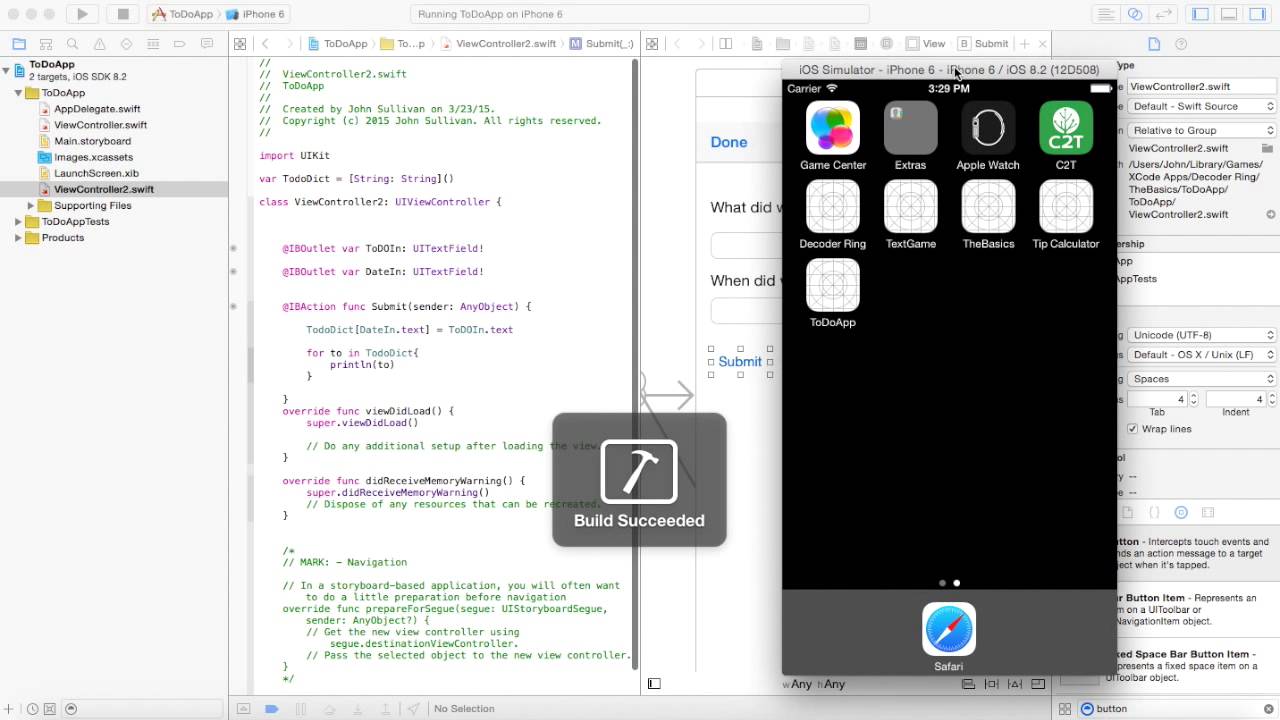Stop the running ToDoApp
The height and width of the screenshot is (720, 1280).
(x=123, y=14)
